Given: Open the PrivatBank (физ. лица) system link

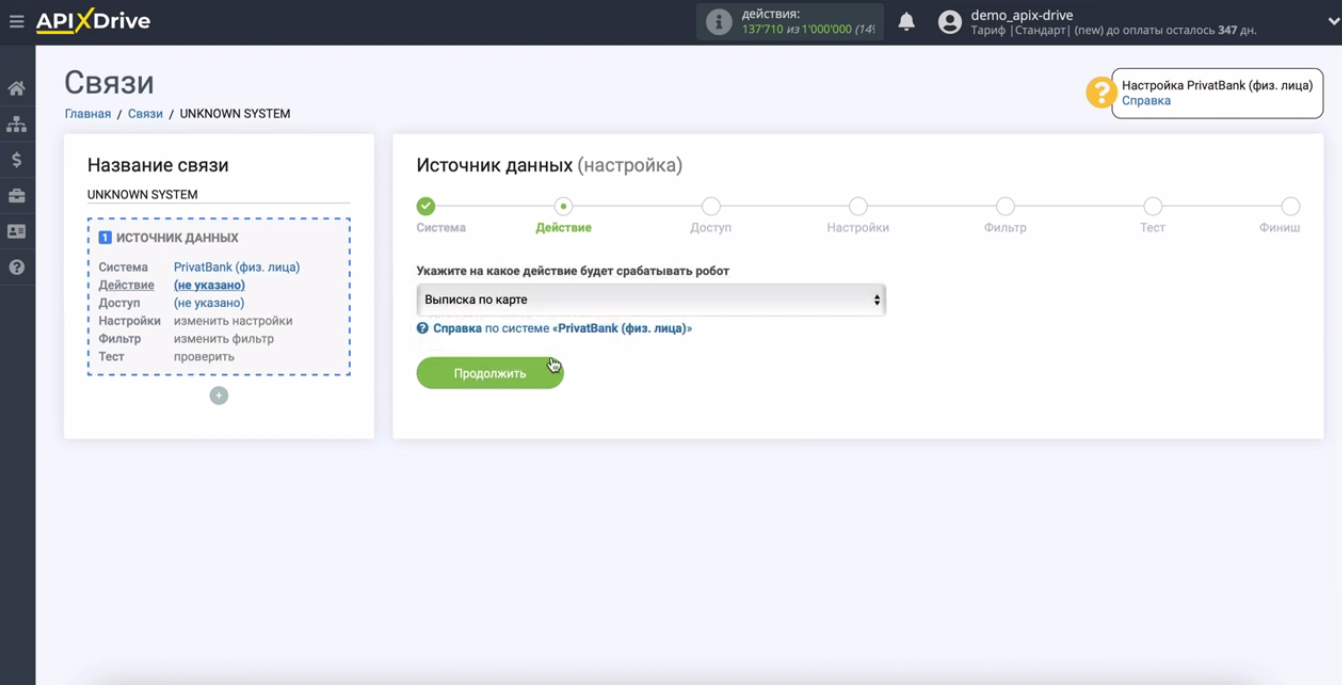Looking at the screenshot, I should [x=237, y=267].
